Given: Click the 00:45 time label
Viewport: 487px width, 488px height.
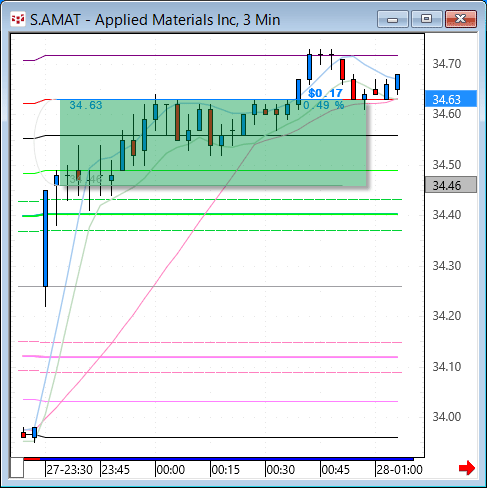Looking at the screenshot, I should pos(336,470).
